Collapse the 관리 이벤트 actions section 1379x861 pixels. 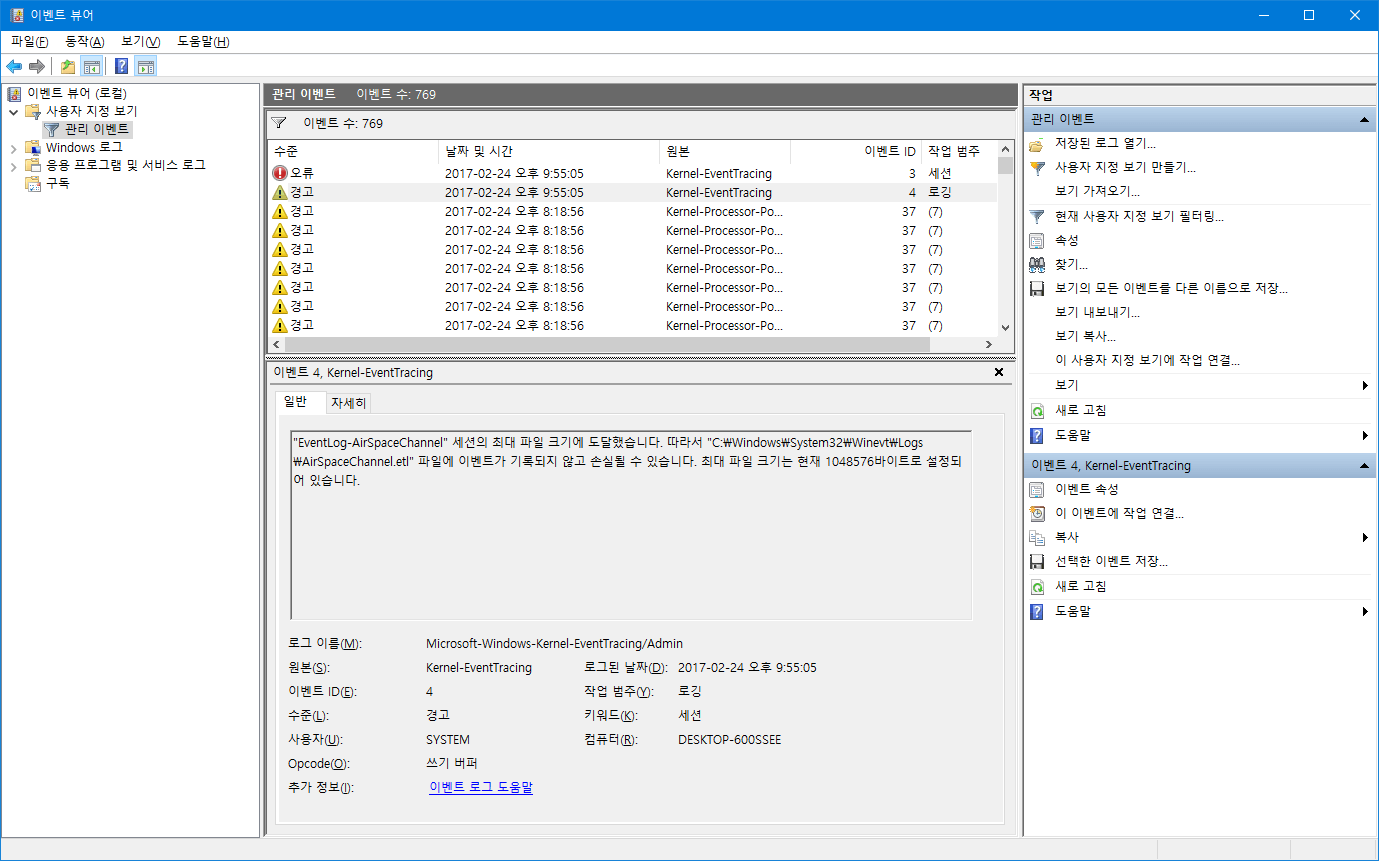(1365, 119)
